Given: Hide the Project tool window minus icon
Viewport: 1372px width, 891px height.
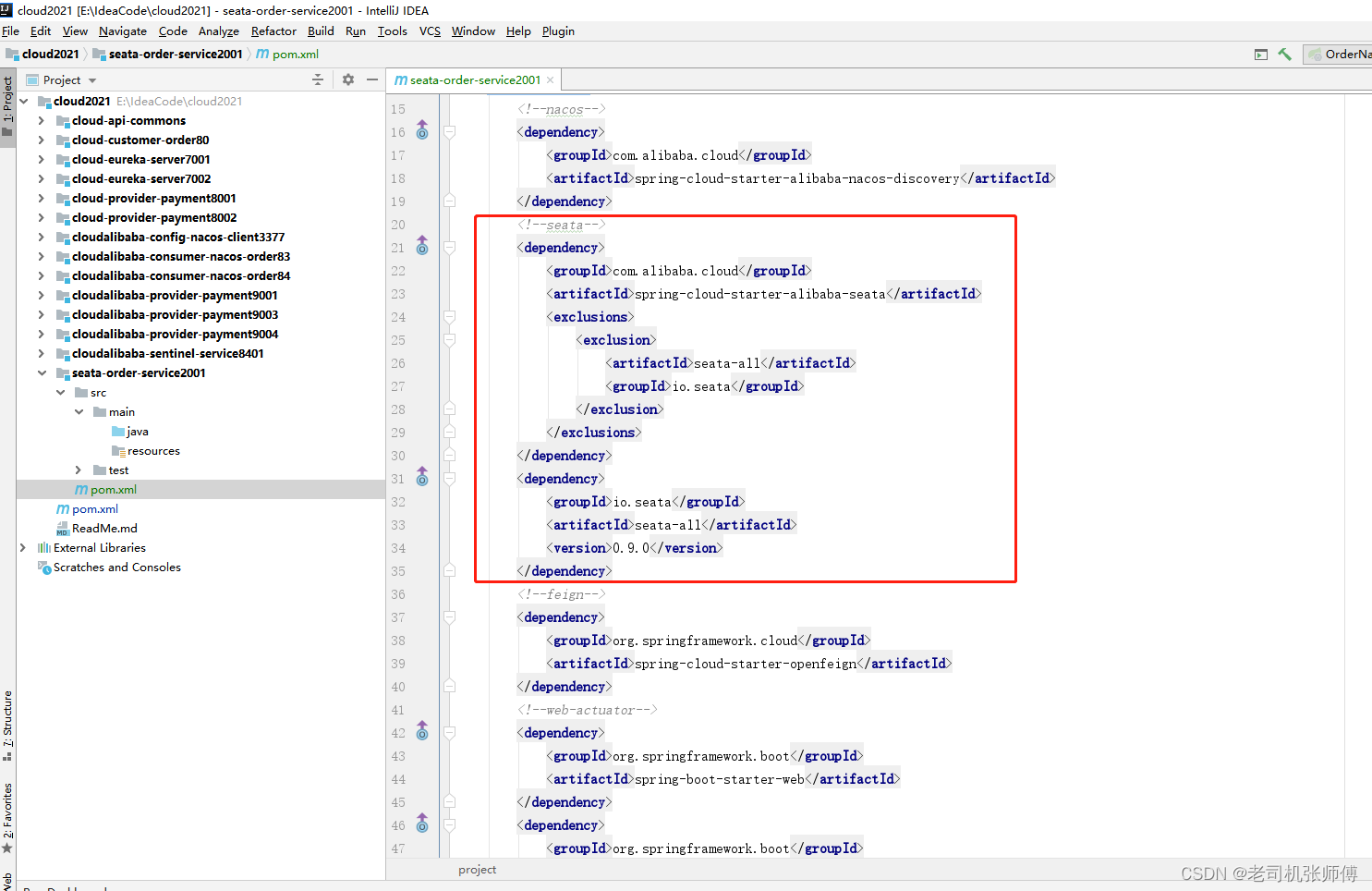Looking at the screenshot, I should click(372, 80).
